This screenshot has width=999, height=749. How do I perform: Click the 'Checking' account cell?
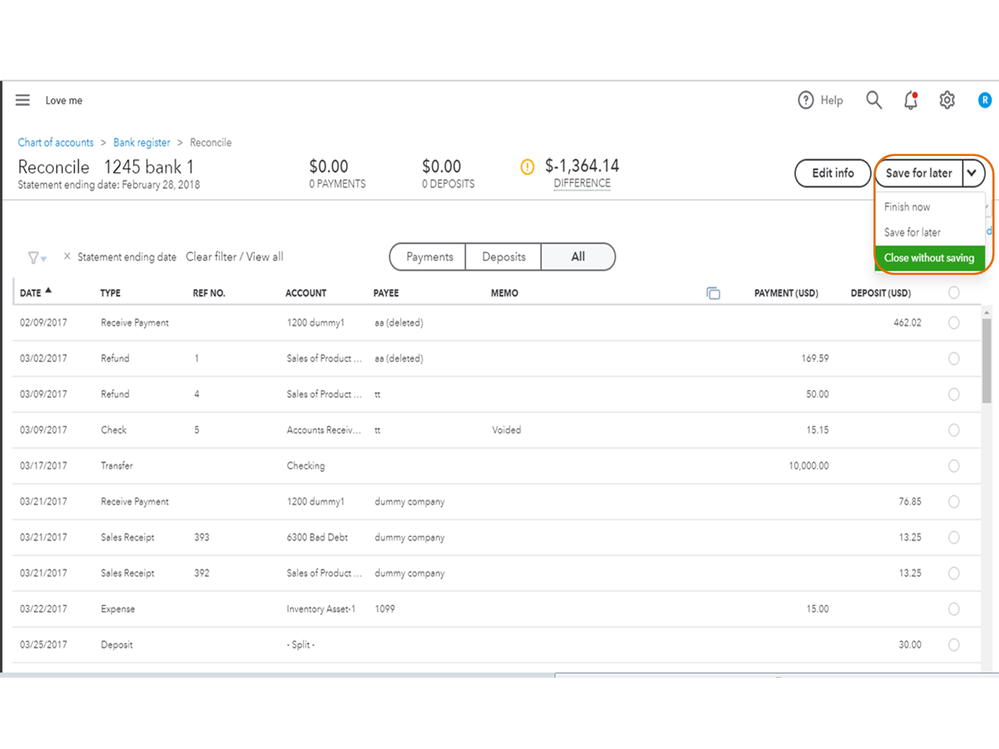point(306,466)
